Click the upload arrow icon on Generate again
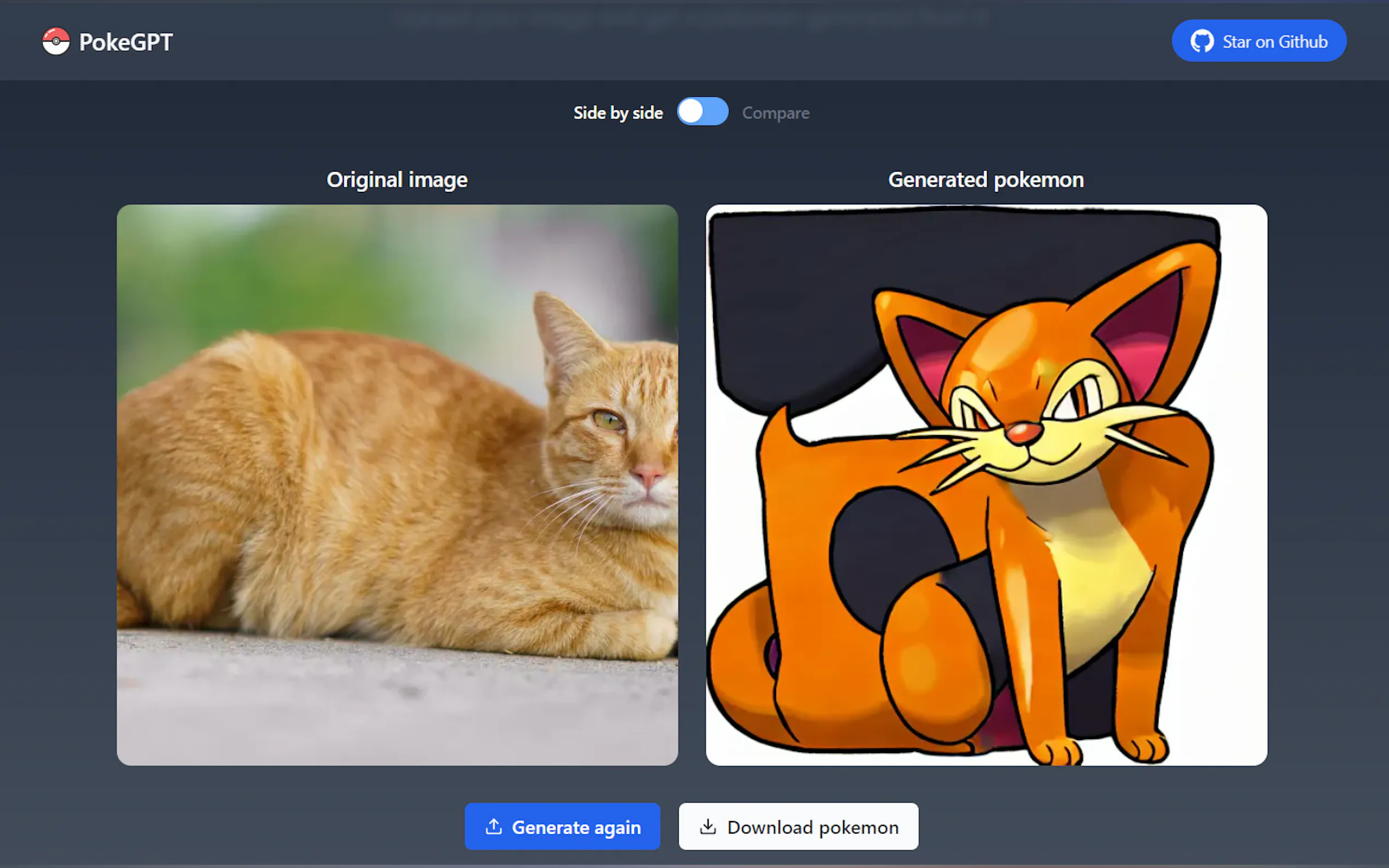This screenshot has width=1389, height=868. coord(493,826)
